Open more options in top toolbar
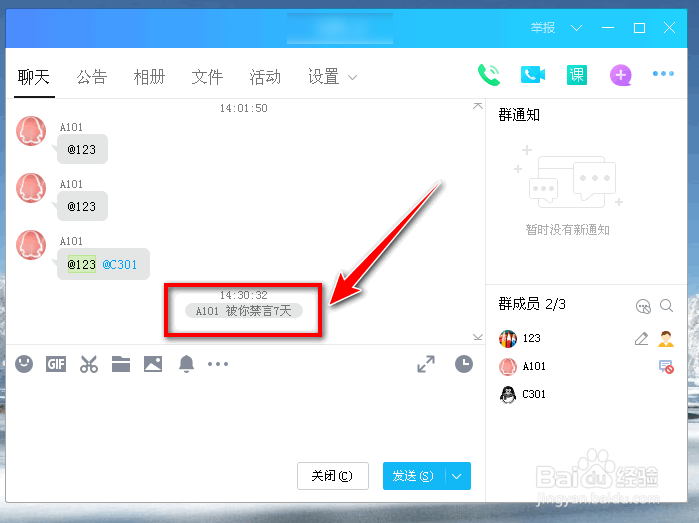The width and height of the screenshot is (699, 523). [663, 74]
